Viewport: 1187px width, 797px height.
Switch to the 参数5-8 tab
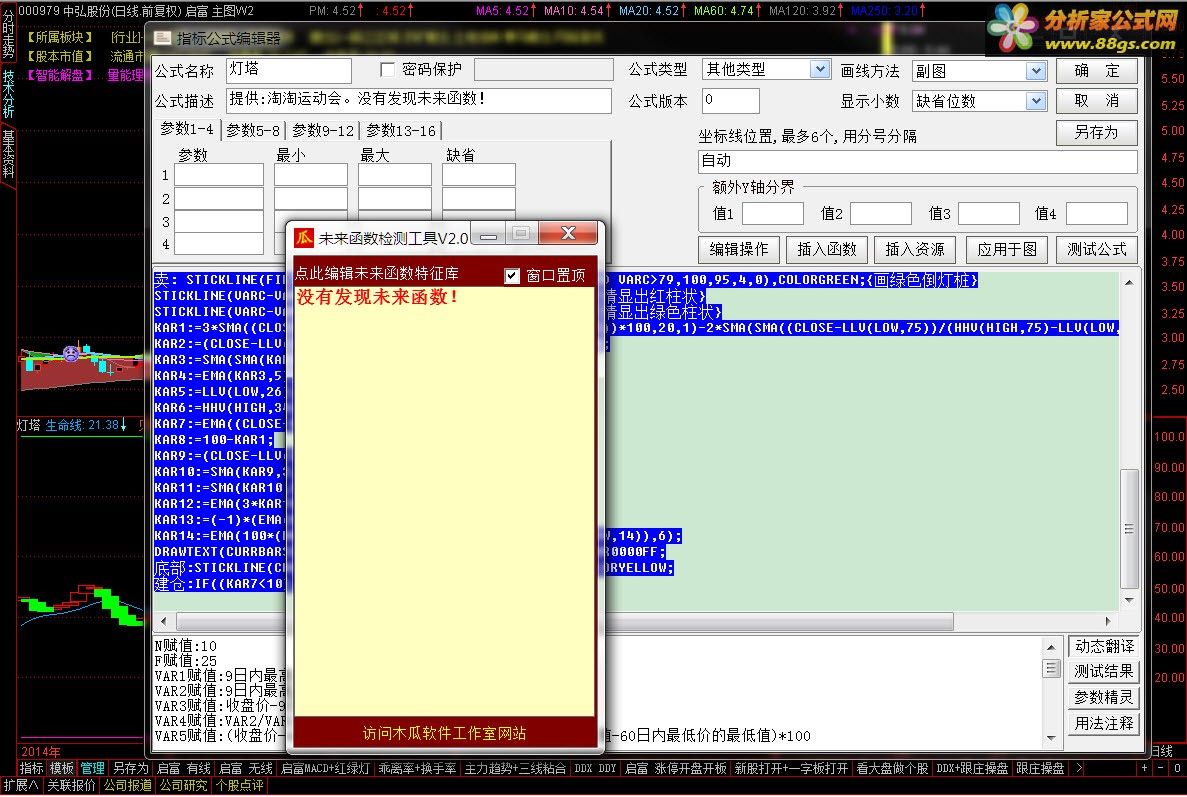253,130
